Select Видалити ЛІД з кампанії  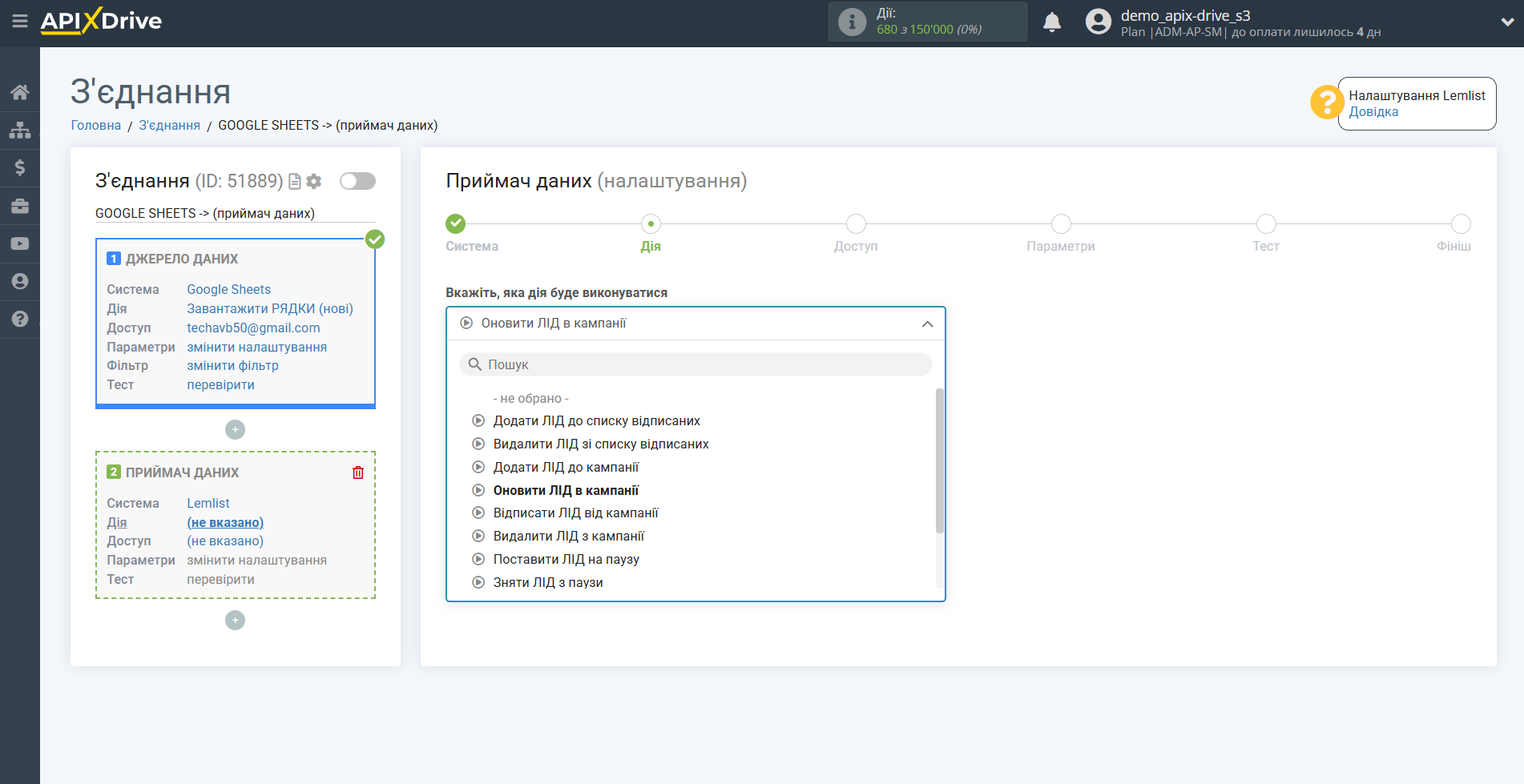pos(568,537)
